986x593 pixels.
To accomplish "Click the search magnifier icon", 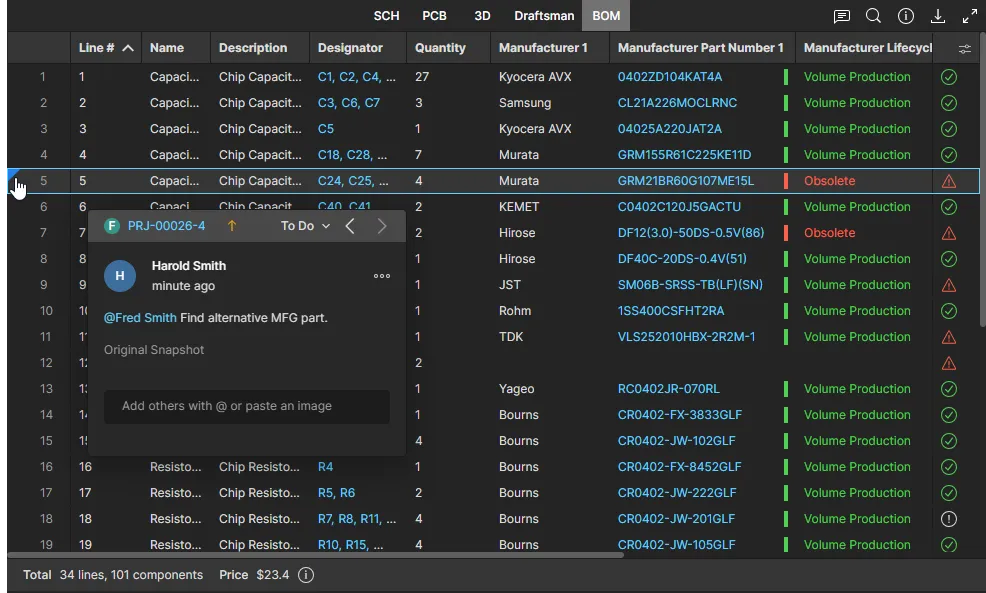I will pyautogui.click(x=873, y=16).
